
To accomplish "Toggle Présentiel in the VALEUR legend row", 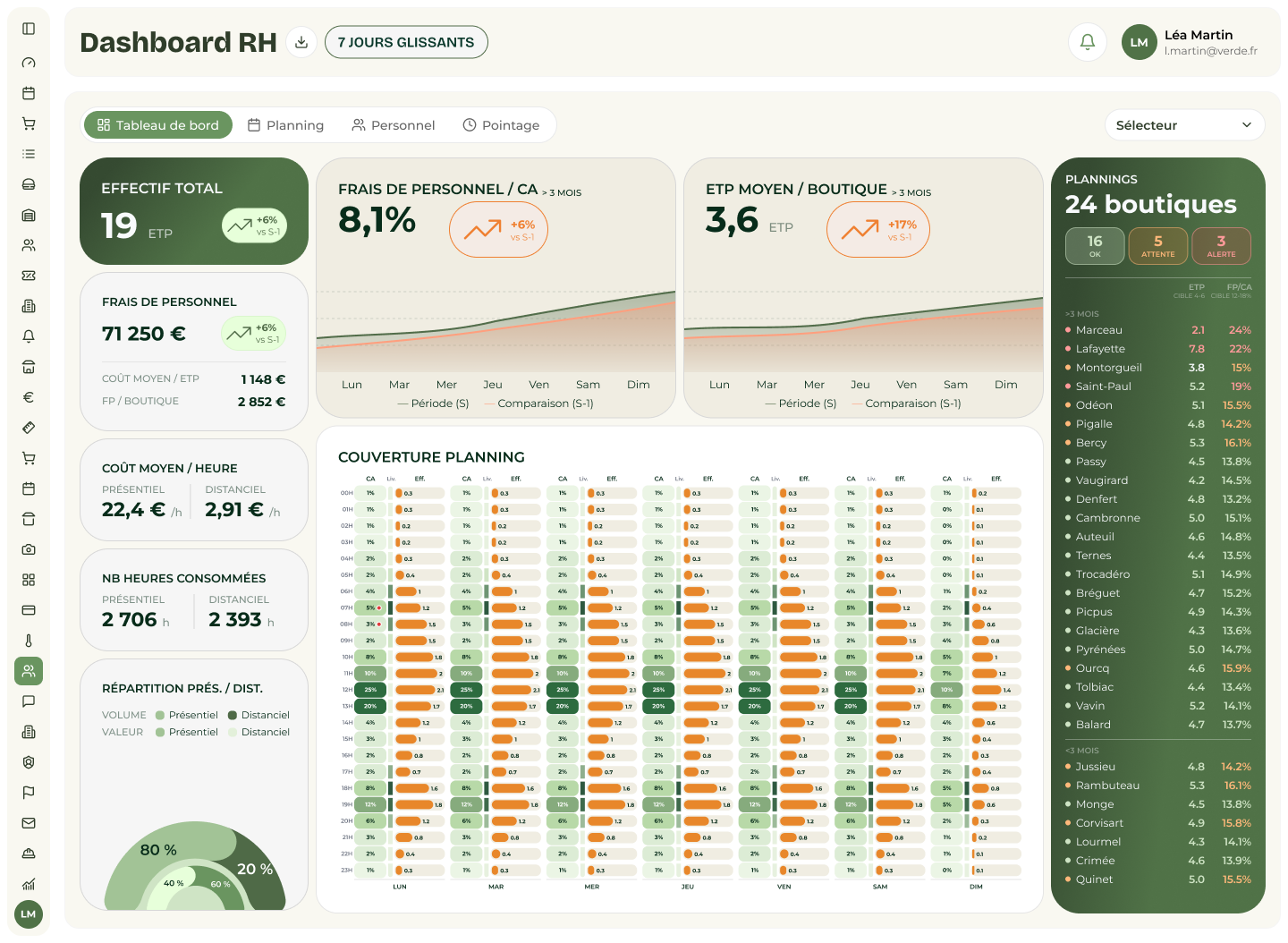I will point(187,732).
